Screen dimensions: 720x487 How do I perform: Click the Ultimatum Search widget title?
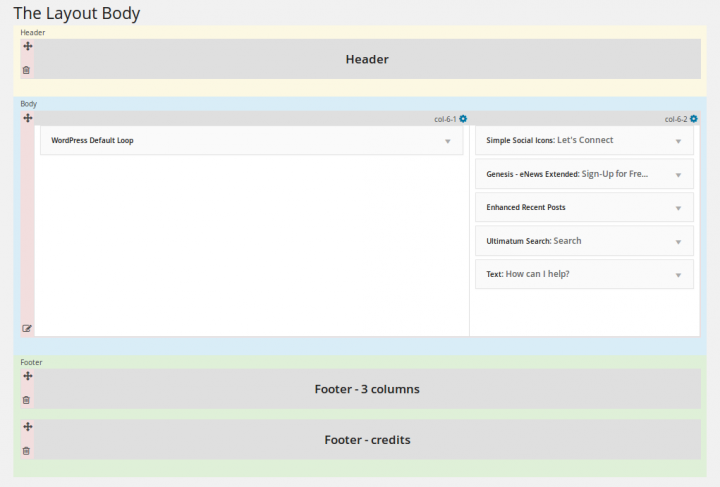coord(534,241)
